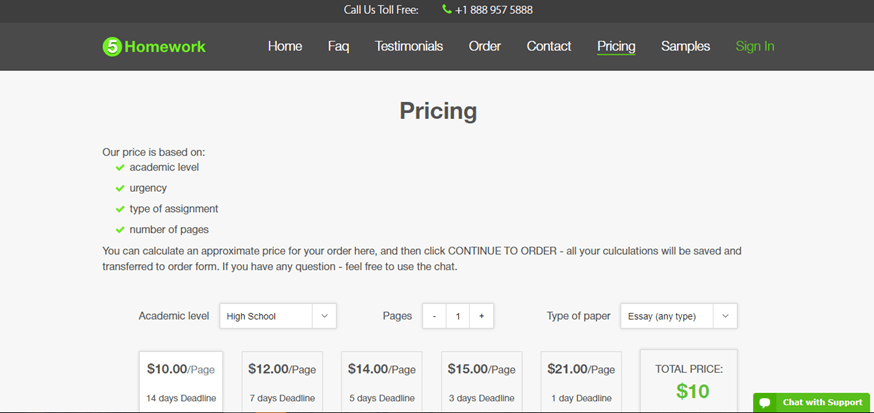
Task: Click the 'number of pages' list item
Action: [169, 230]
